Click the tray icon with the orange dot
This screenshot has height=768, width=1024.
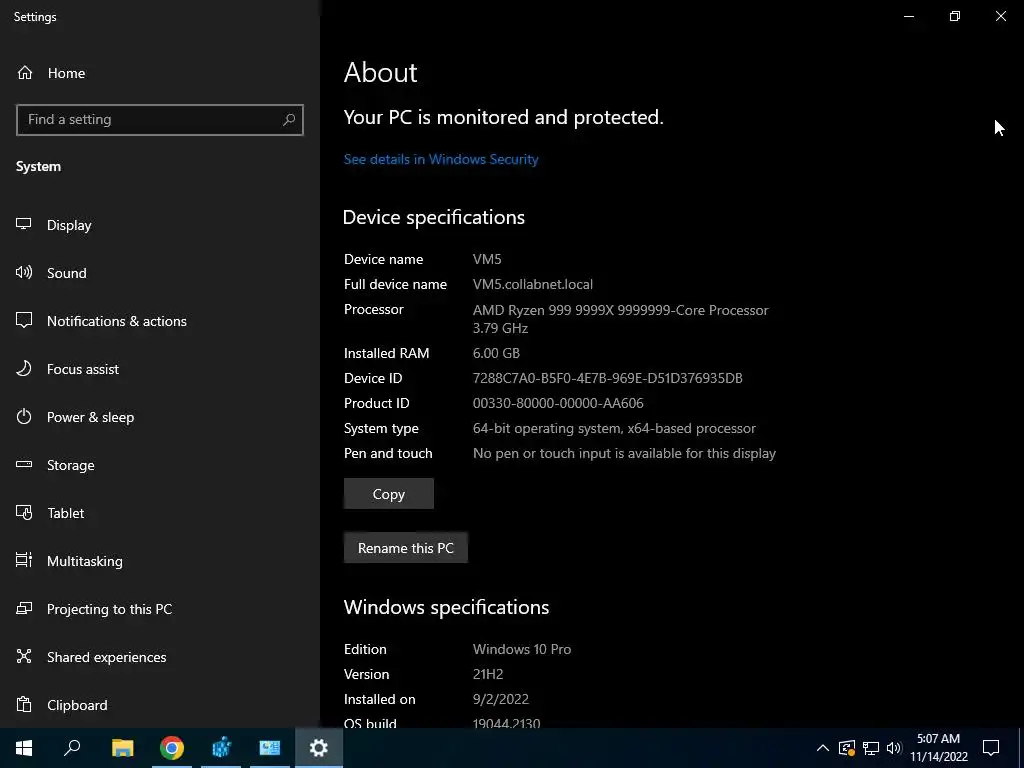[847, 748]
